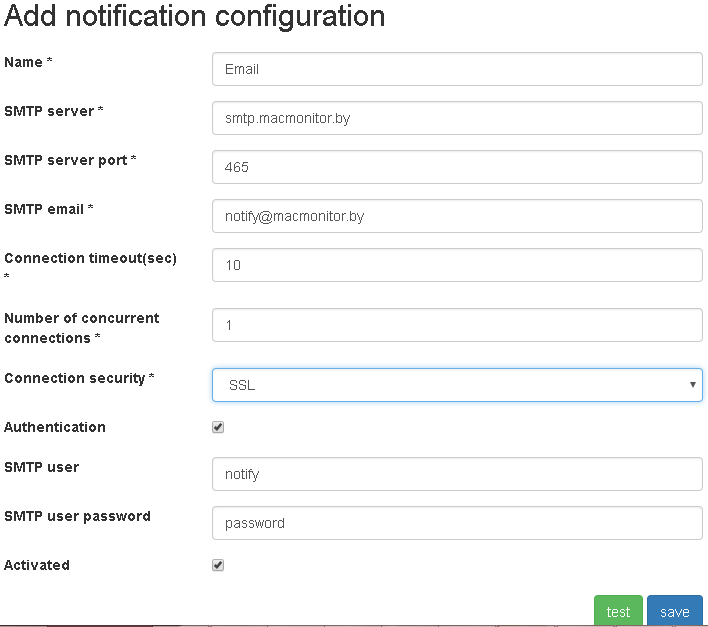The image size is (708, 627).
Task: Uncheck the Authentication checkbox
Action: point(218,427)
